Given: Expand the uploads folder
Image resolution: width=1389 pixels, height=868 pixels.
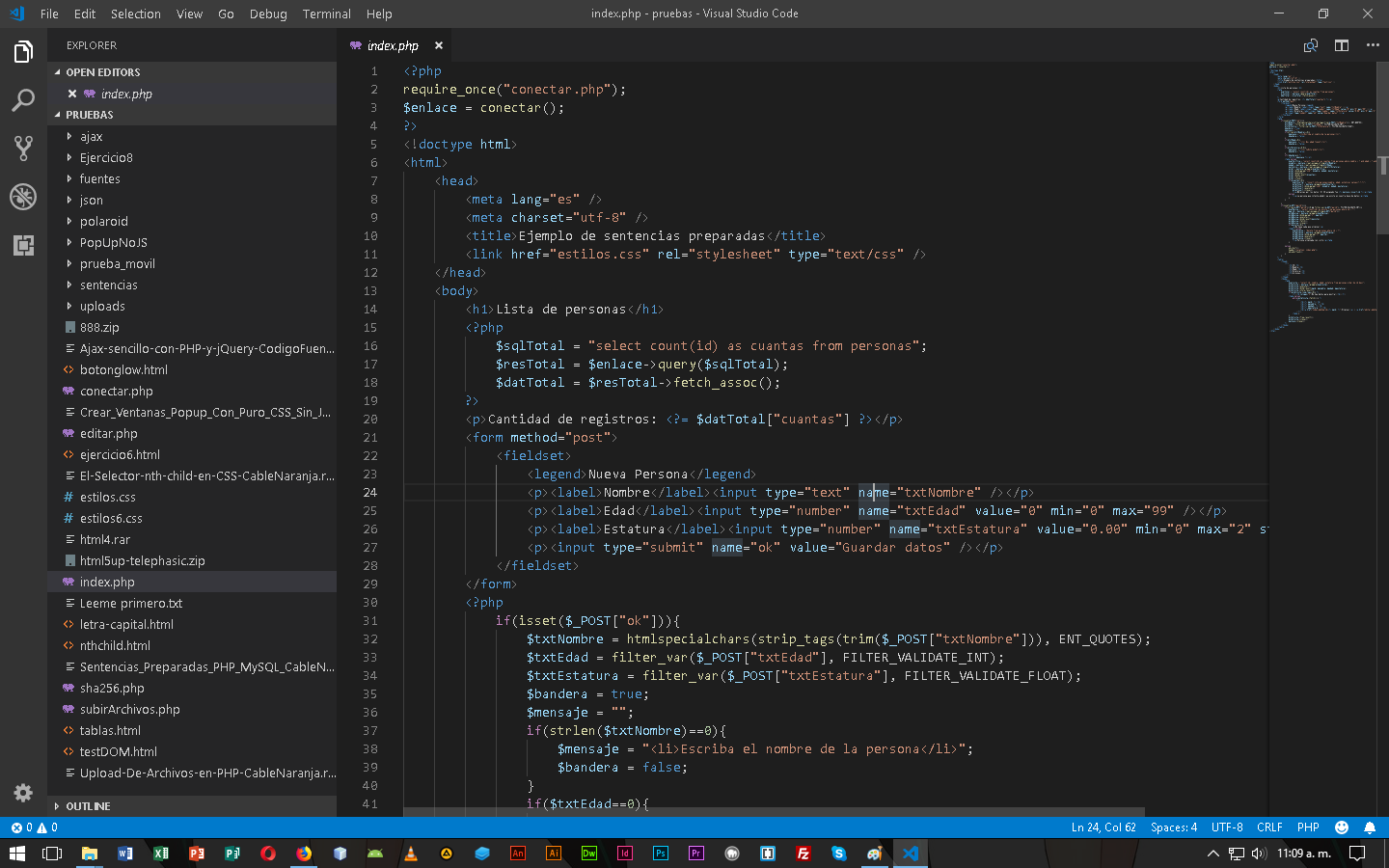Looking at the screenshot, I should pos(102,307).
